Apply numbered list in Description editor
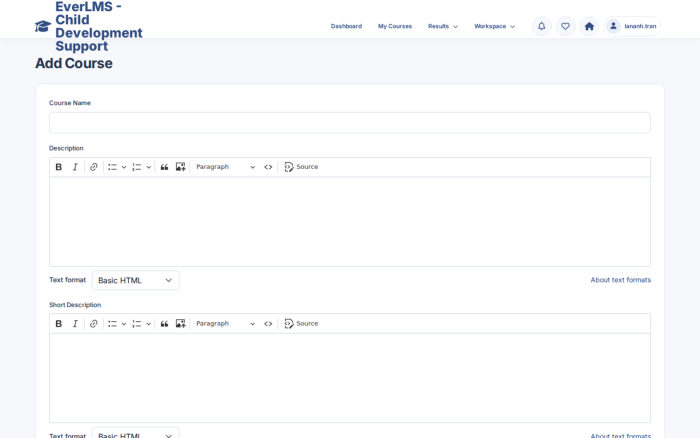Screen dimensions: 700x438 tap(137, 167)
